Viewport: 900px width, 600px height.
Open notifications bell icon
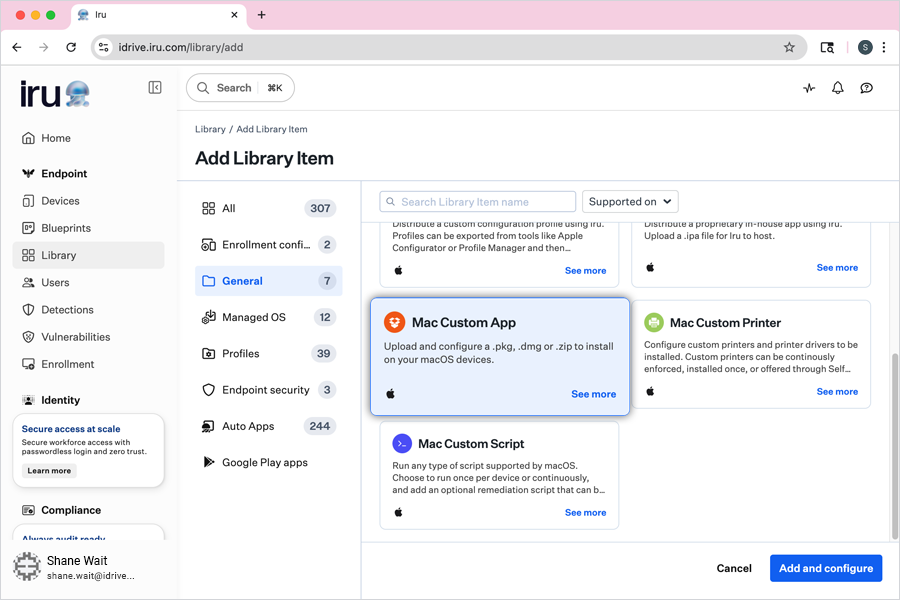pyautogui.click(x=838, y=88)
